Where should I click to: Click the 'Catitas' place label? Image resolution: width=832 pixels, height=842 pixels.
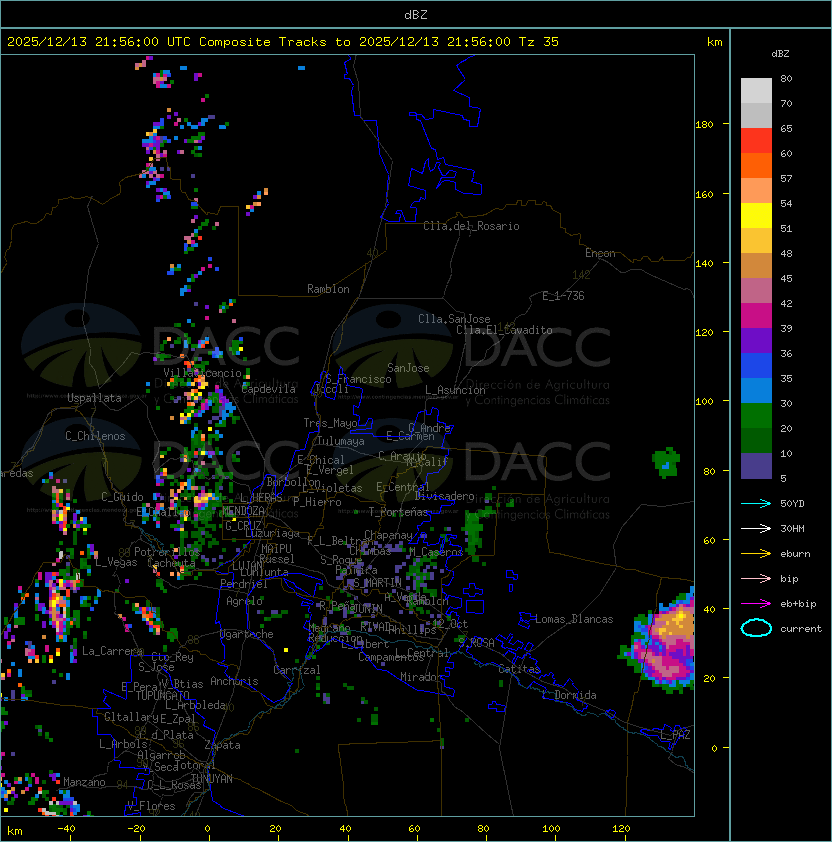pos(519,669)
